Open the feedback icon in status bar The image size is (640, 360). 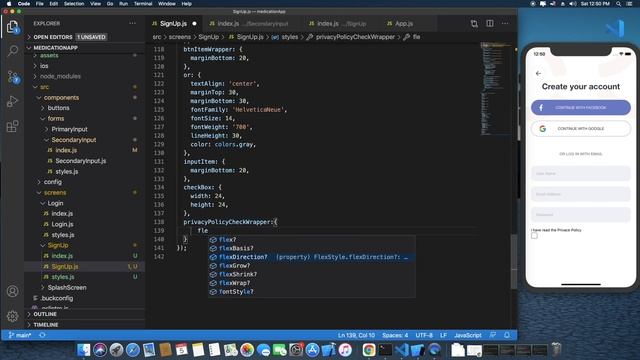(x=493, y=335)
